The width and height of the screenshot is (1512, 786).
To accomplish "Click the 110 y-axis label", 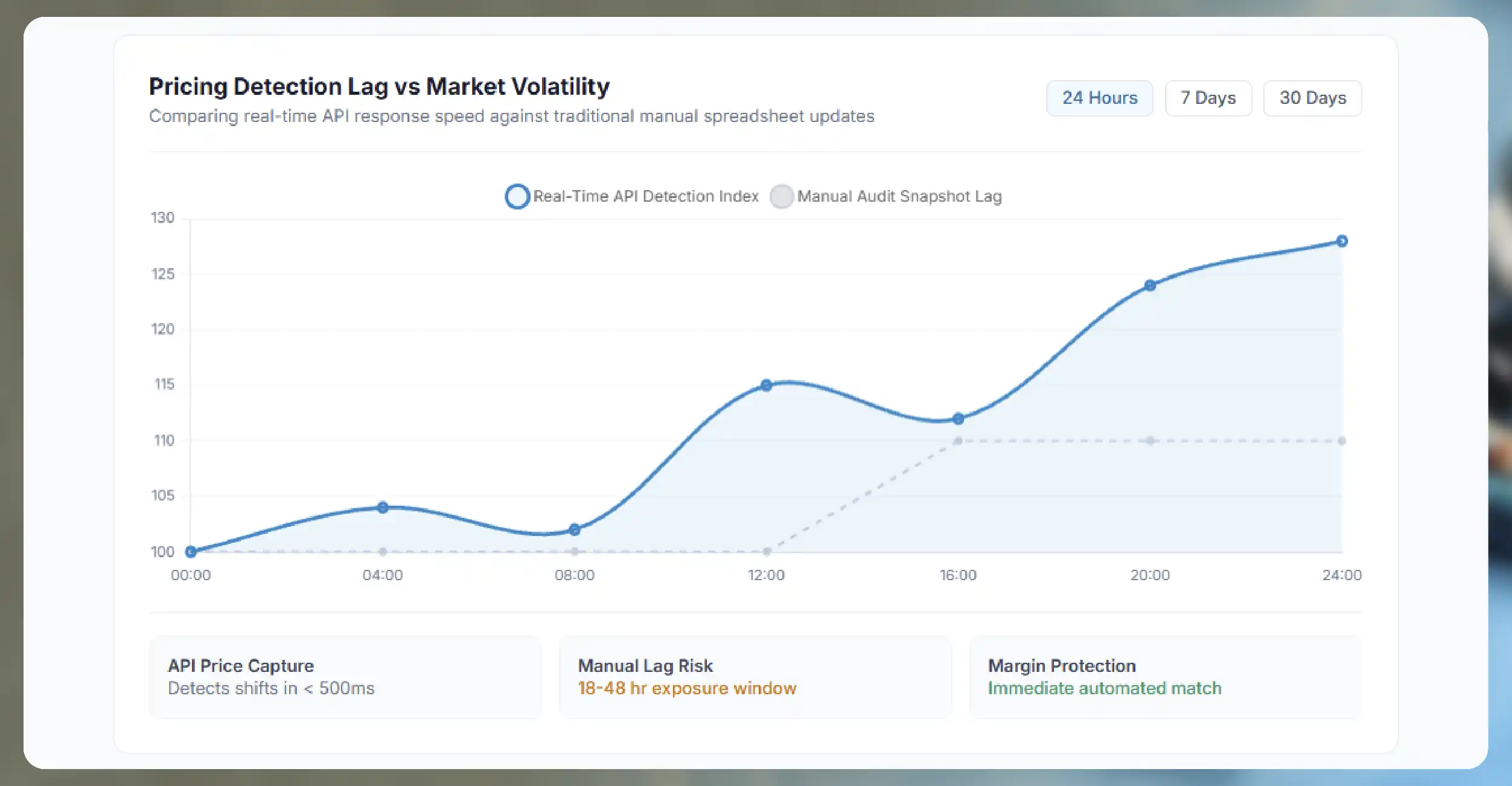I will [x=164, y=440].
